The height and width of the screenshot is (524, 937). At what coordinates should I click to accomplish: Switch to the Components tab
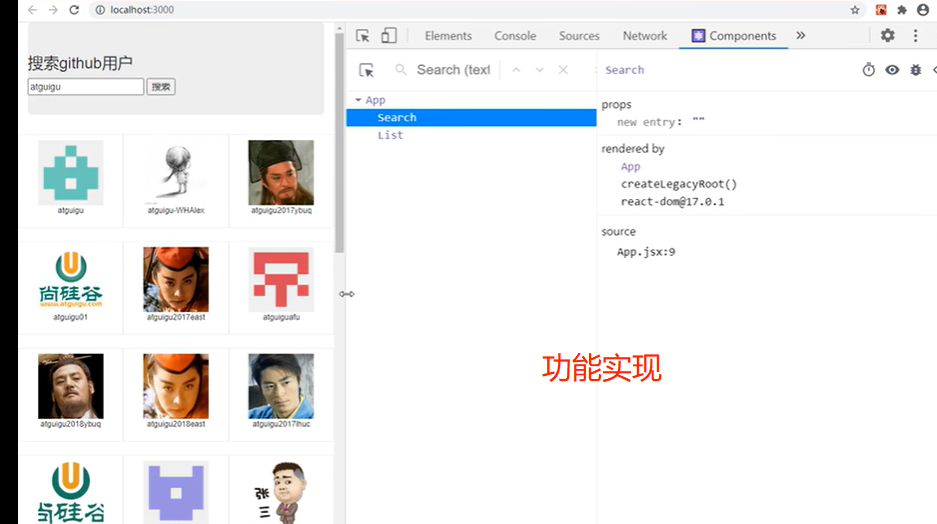click(x=734, y=36)
